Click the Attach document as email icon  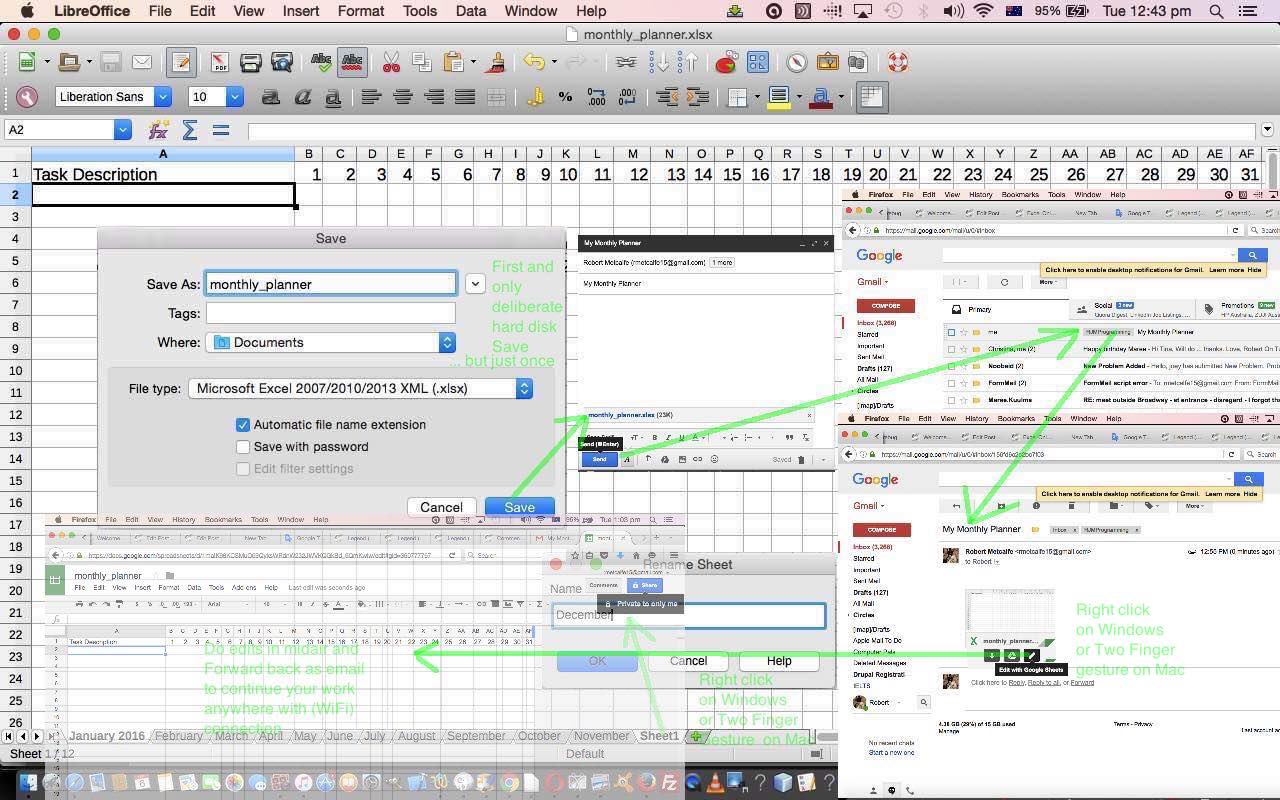pyautogui.click(x=142, y=62)
